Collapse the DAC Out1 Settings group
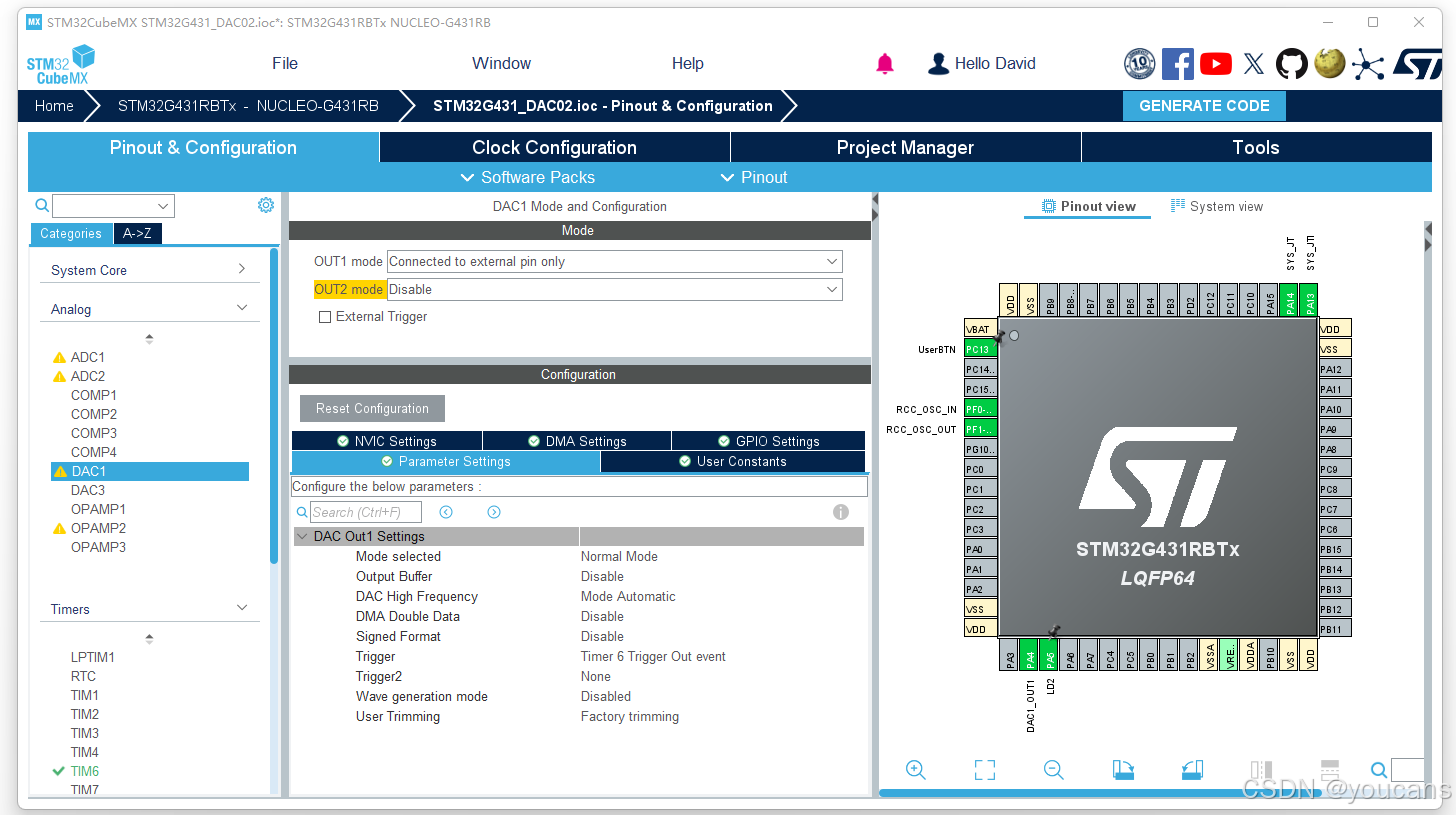The image size is (1456, 815). 302,537
